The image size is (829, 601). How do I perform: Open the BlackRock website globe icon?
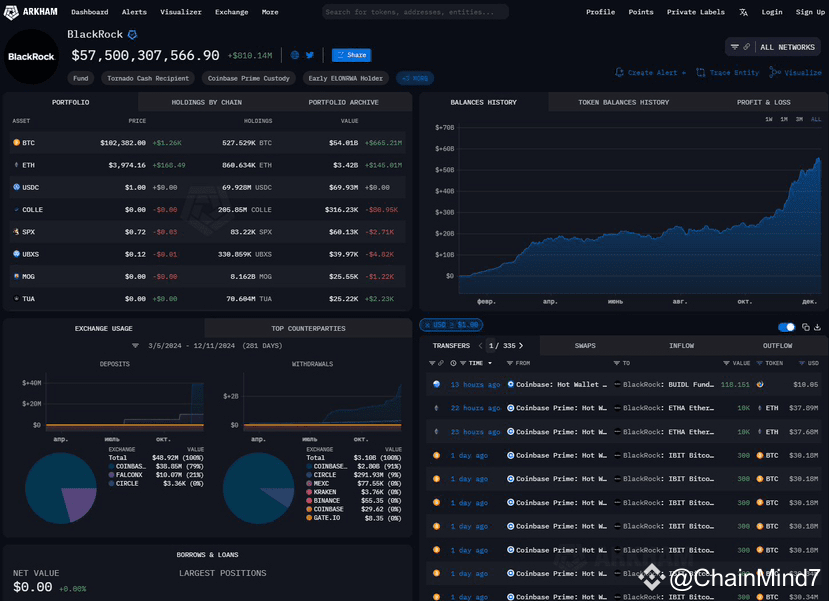pyautogui.click(x=294, y=55)
